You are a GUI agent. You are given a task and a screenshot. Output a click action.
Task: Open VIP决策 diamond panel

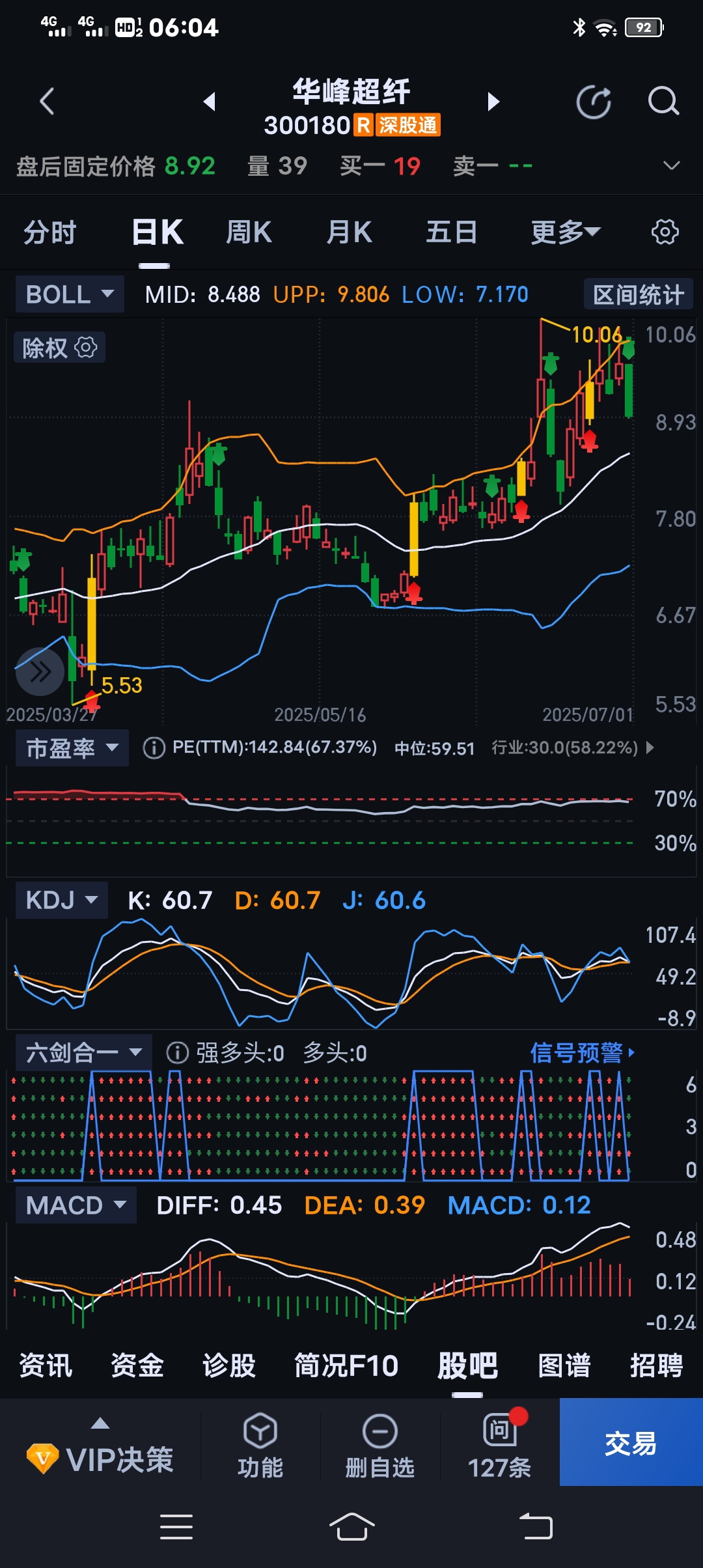[x=100, y=1459]
